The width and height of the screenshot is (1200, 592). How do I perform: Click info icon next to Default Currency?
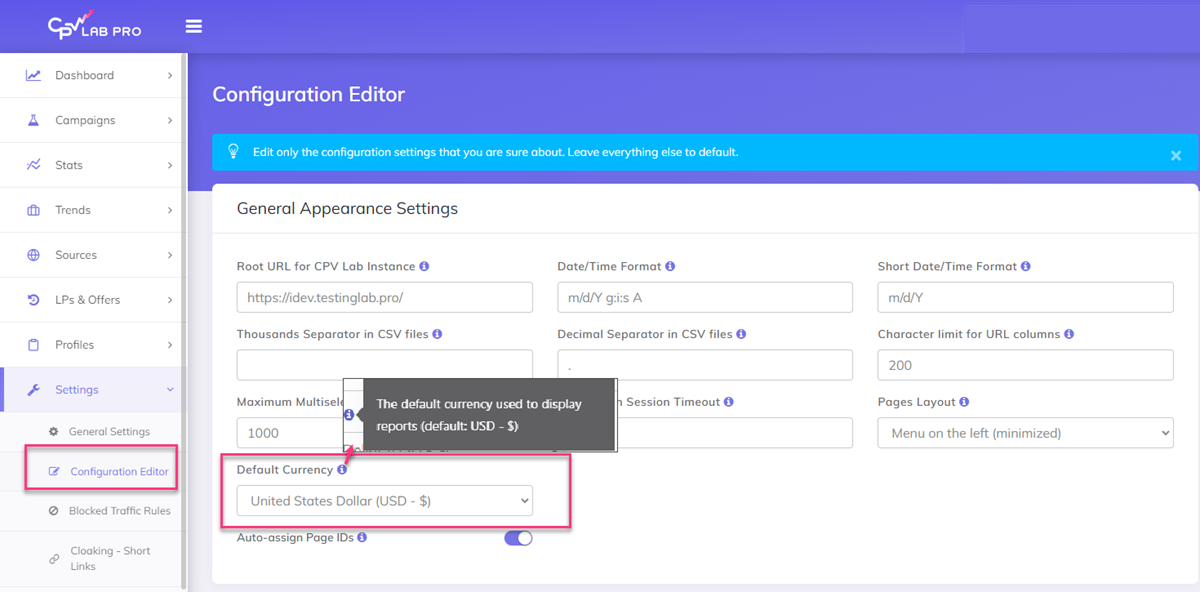click(342, 470)
